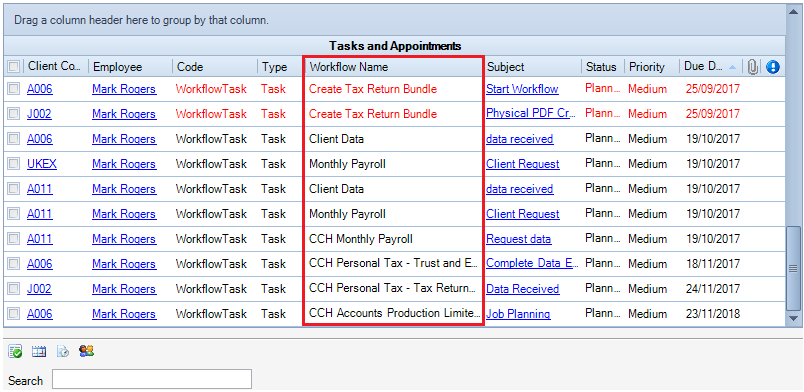Click the Type column header
The width and height of the screenshot is (804, 392).
pyautogui.click(x=280, y=67)
